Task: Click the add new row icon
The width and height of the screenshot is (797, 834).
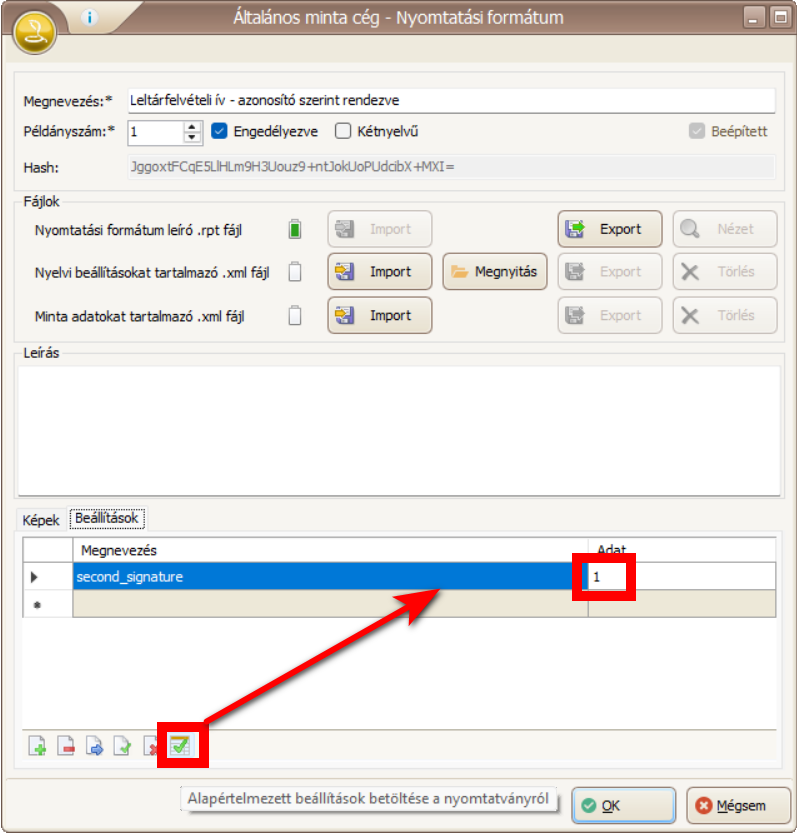Action: click(37, 747)
